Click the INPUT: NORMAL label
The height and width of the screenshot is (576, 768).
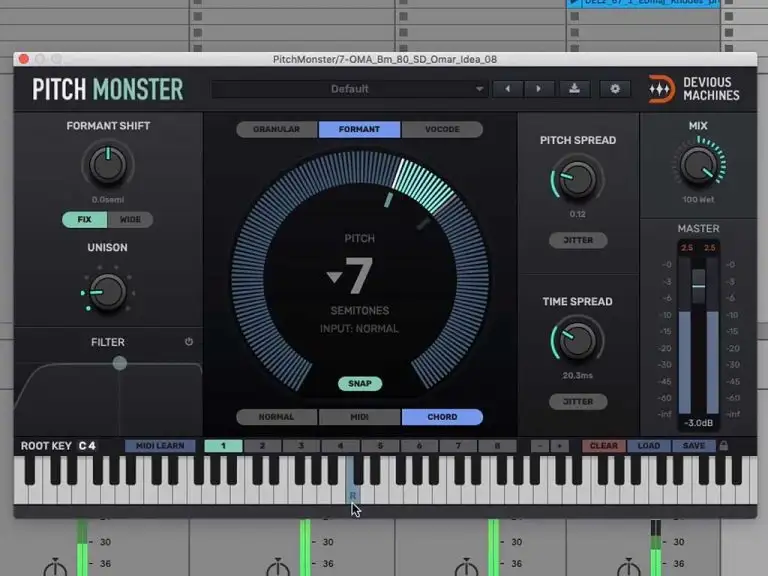tap(359, 329)
